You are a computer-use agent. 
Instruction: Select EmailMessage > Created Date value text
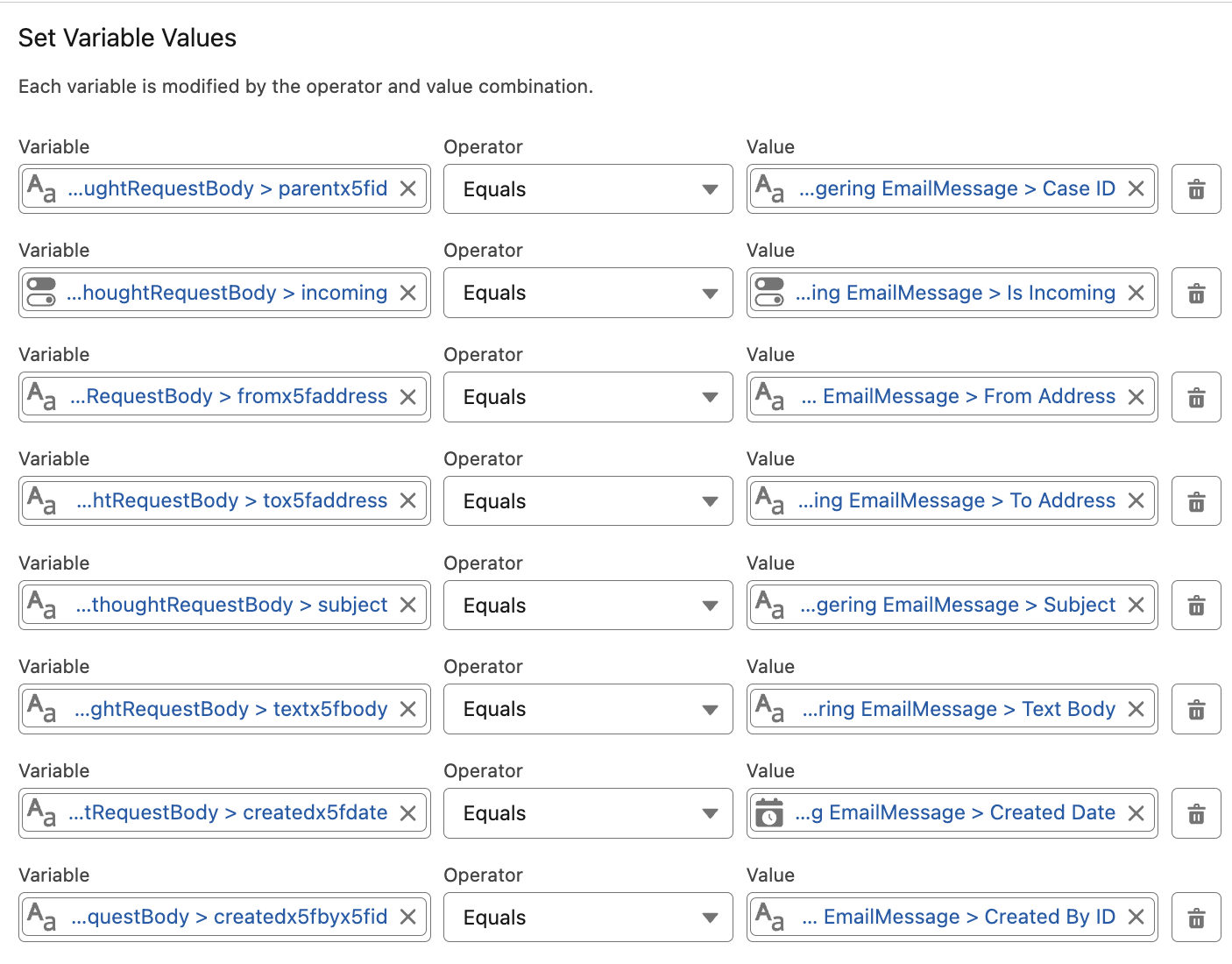click(955, 813)
